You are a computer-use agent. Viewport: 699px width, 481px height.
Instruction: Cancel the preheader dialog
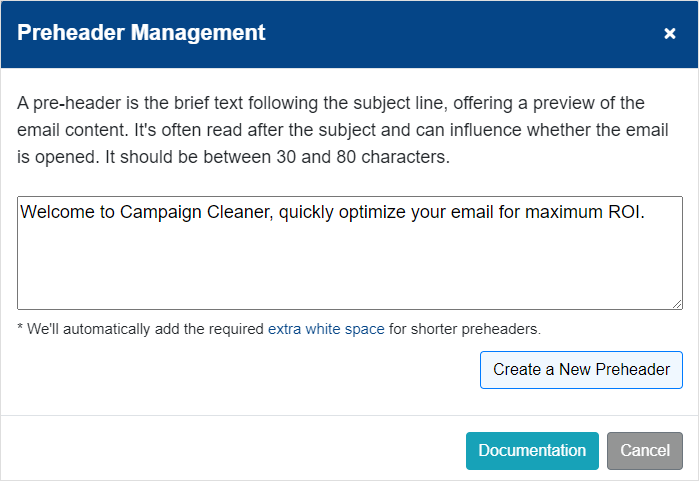(x=645, y=450)
